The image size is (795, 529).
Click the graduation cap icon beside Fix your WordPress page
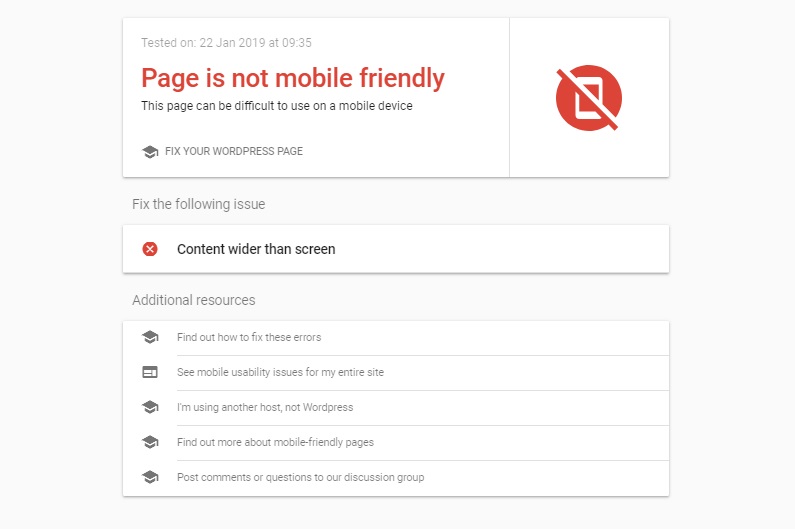(x=150, y=152)
